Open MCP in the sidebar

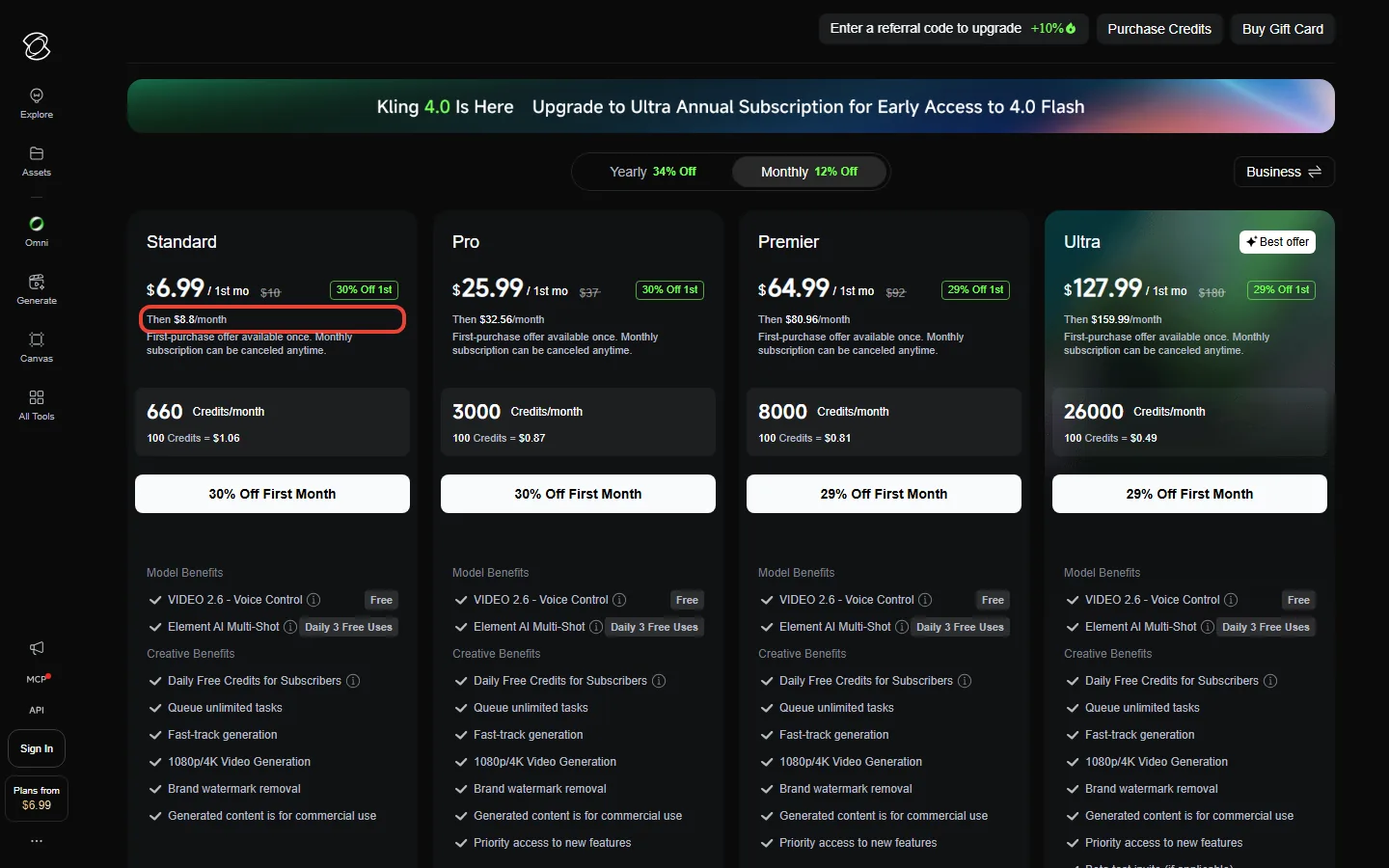tap(37, 679)
